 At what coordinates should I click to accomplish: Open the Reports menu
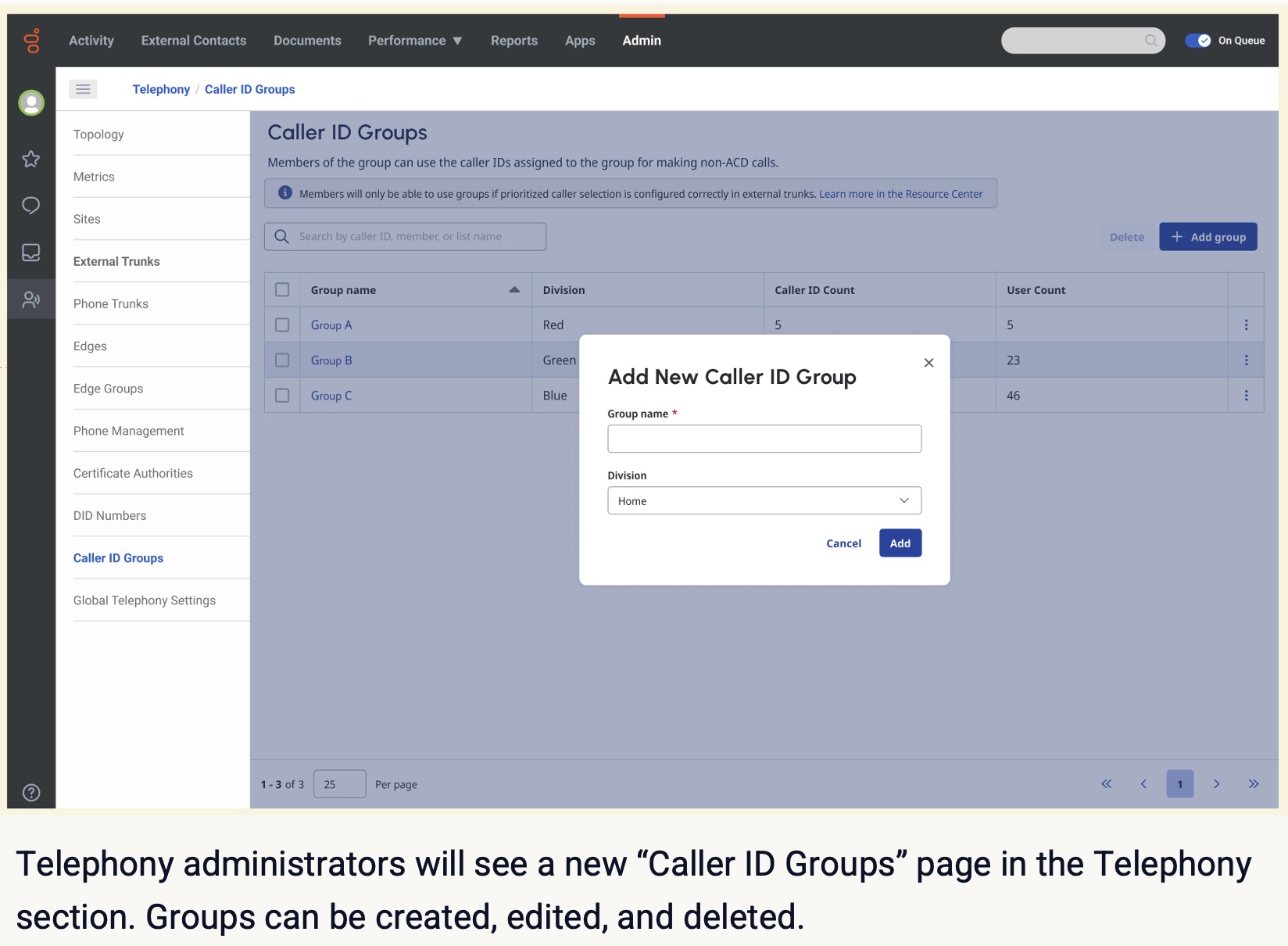coord(513,41)
